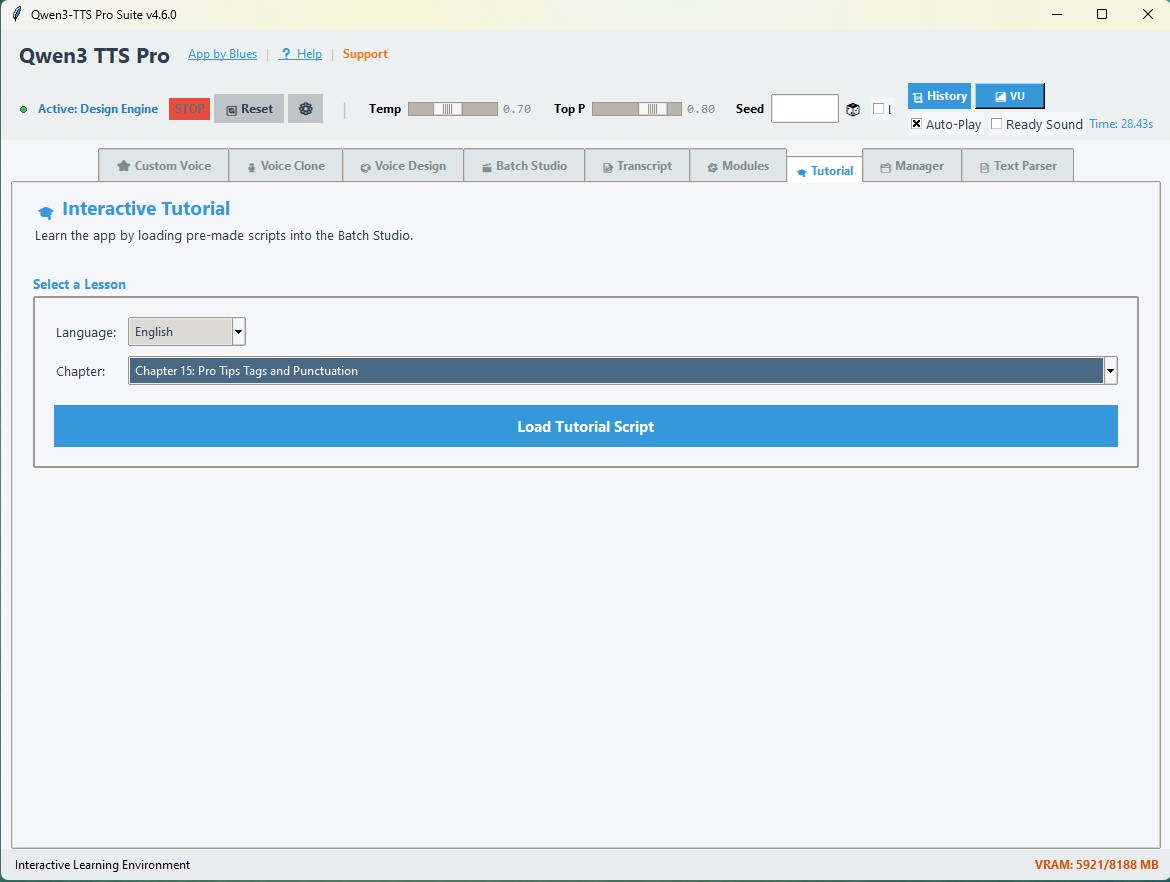Open the Language dropdown arrow
Viewport: 1170px width, 882px height.
(238, 331)
